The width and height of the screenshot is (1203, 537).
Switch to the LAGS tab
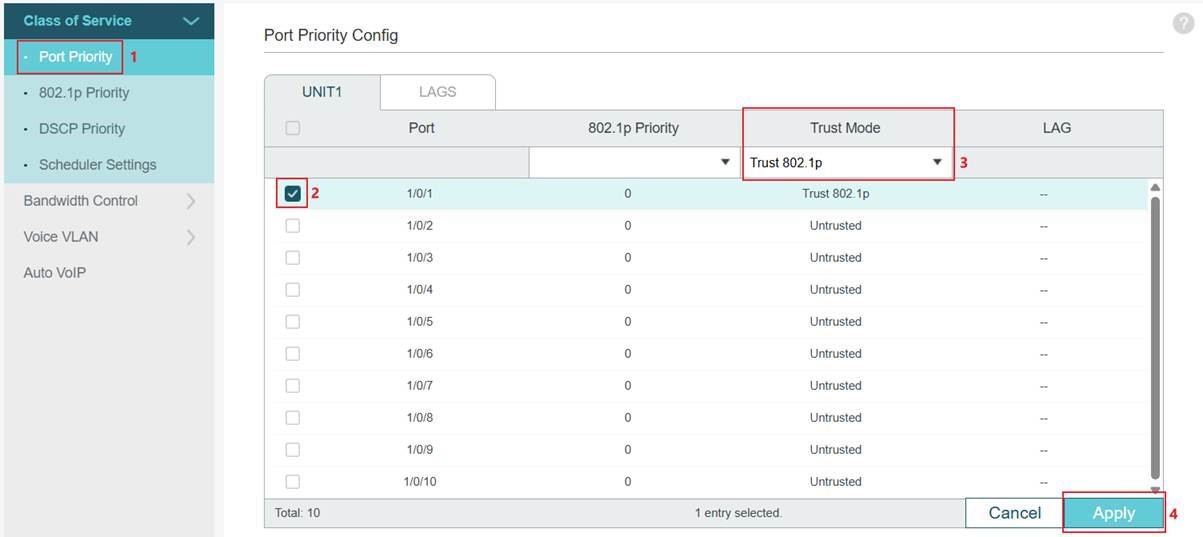[x=437, y=92]
